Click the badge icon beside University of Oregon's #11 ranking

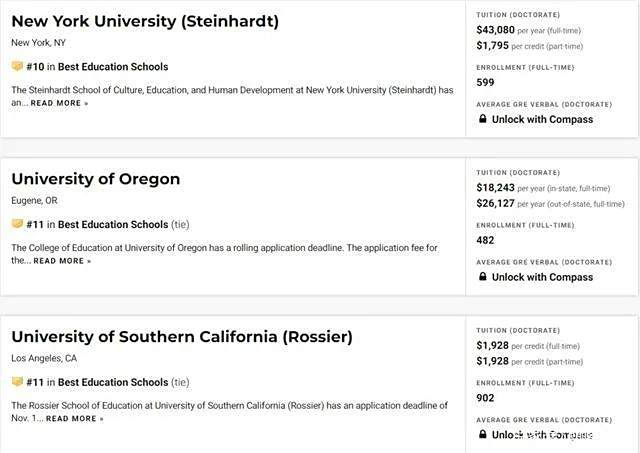click(x=17, y=224)
